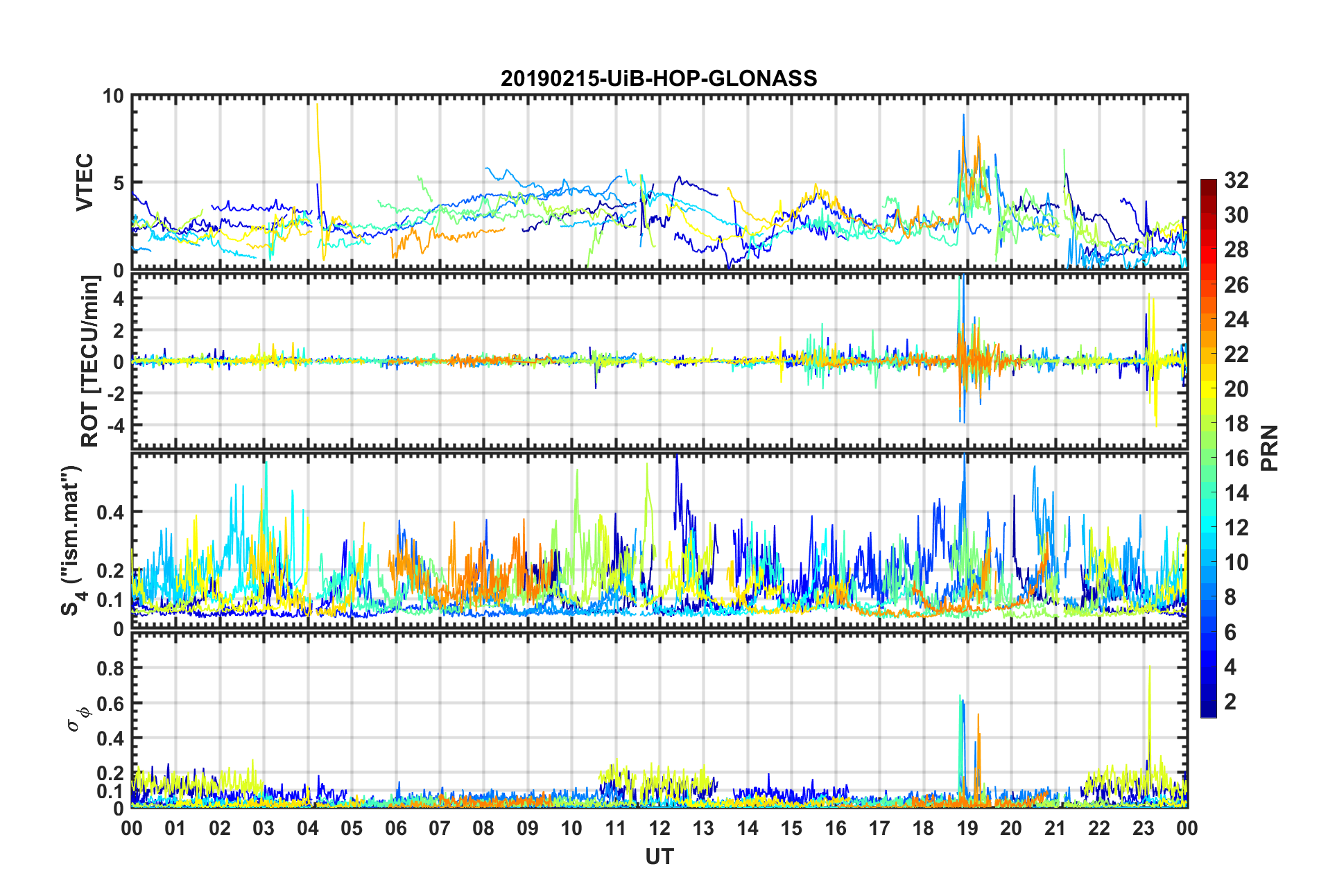Click VTEC axis tick label 5
1319x896 pixels.
(118, 183)
